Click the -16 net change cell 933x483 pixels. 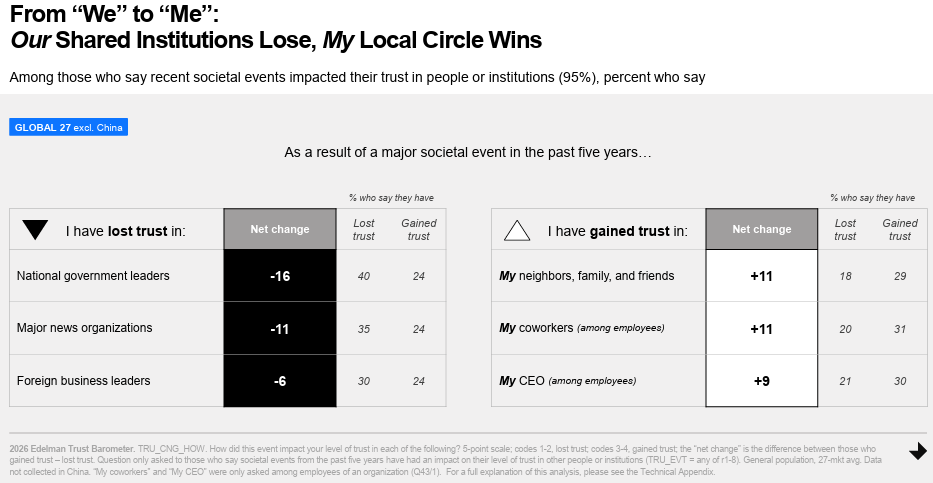click(280, 276)
